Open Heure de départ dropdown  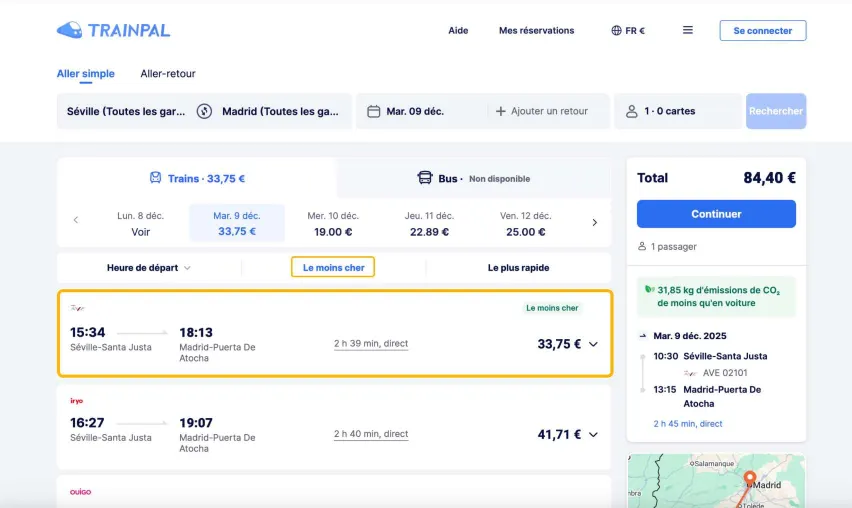[149, 268]
